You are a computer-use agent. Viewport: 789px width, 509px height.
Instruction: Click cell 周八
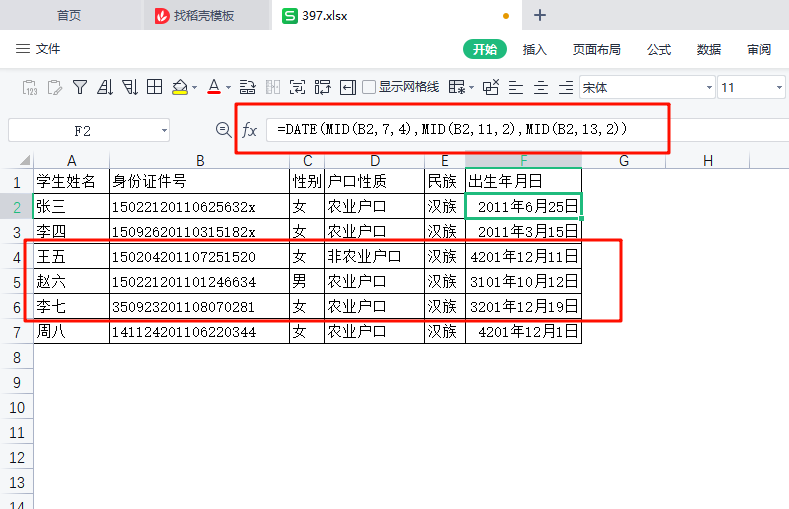click(71, 331)
